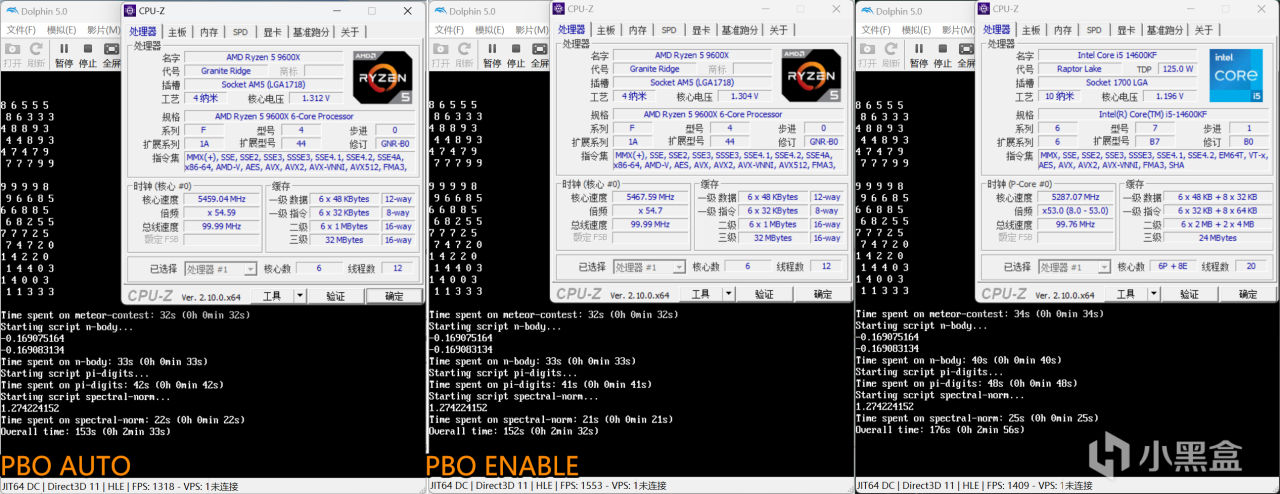Switch to Mainboard (主板) tab in left CPU-Z
Viewport: 1280px width, 494px height.
point(177,32)
